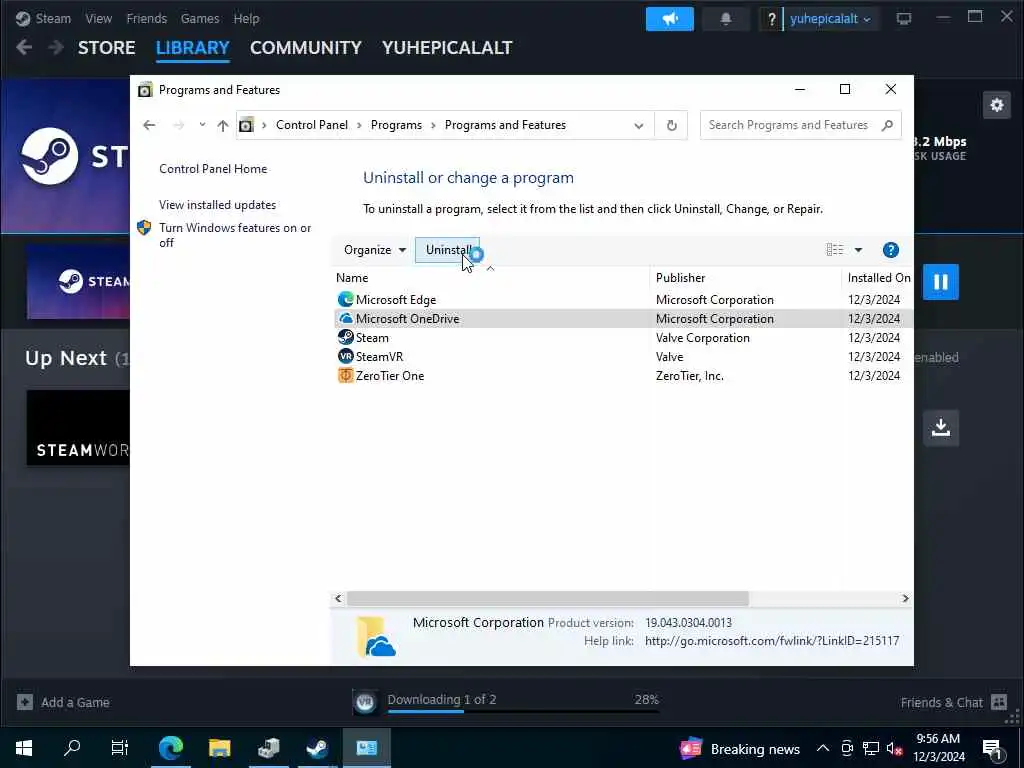Click Control Panel in the breadcrumb
Viewport: 1024px width, 768px height.
[312, 125]
